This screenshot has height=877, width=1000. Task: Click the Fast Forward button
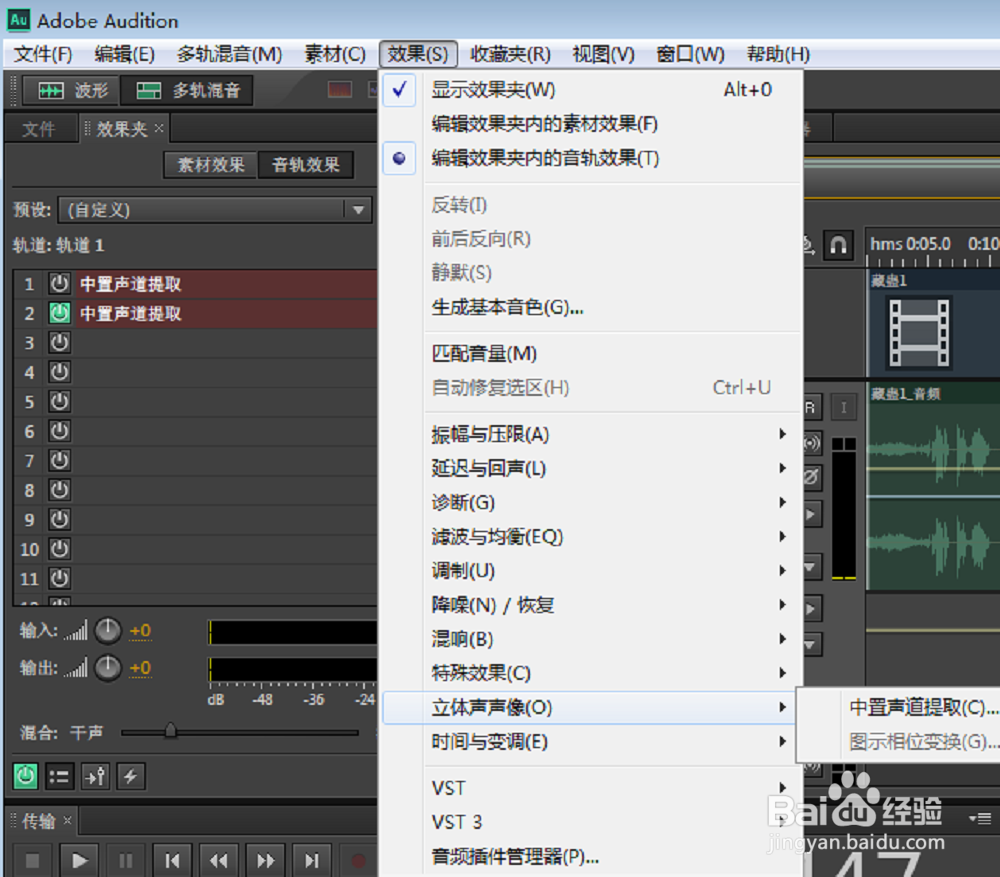265,860
